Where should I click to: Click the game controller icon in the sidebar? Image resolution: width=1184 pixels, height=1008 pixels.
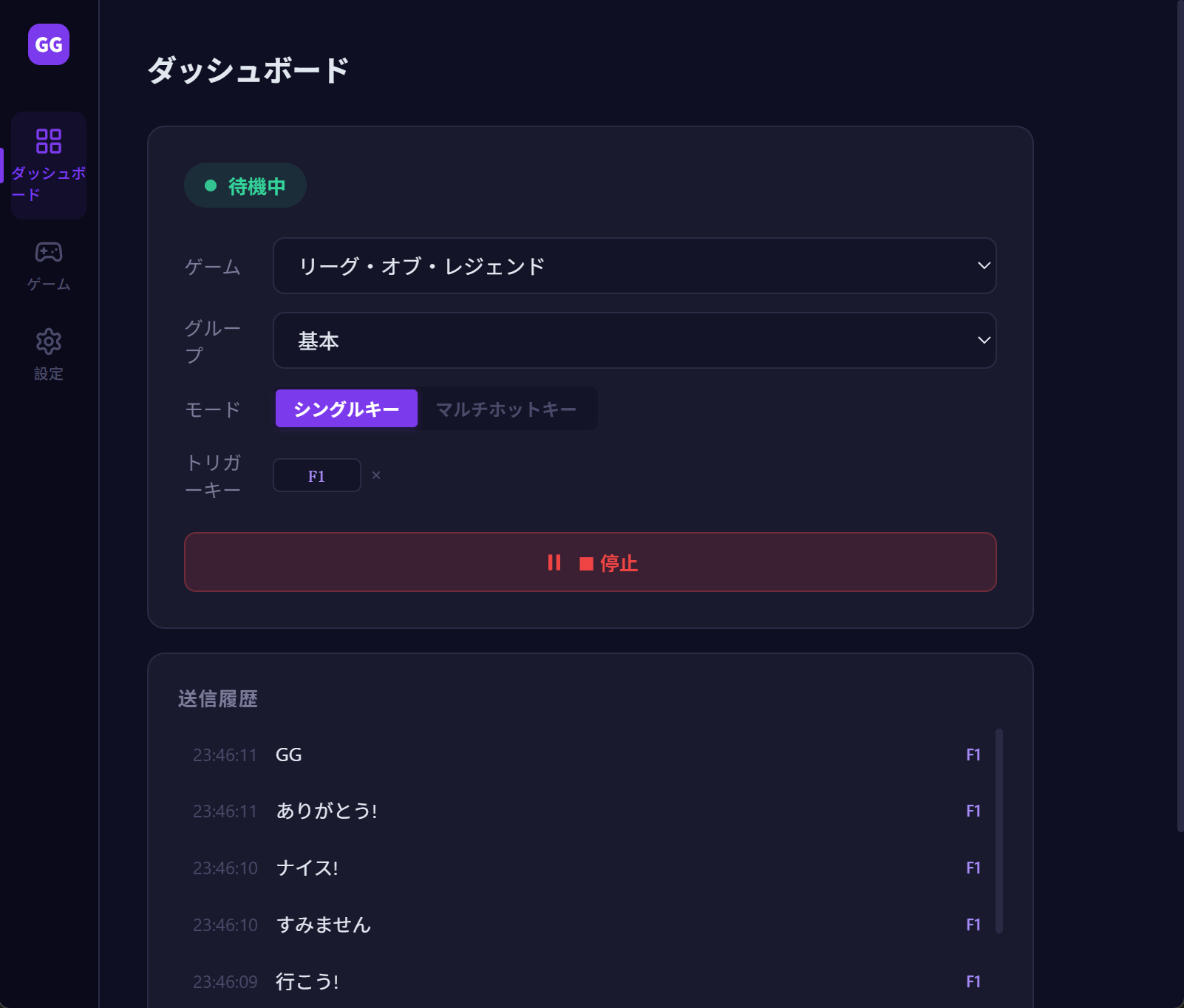click(48, 252)
